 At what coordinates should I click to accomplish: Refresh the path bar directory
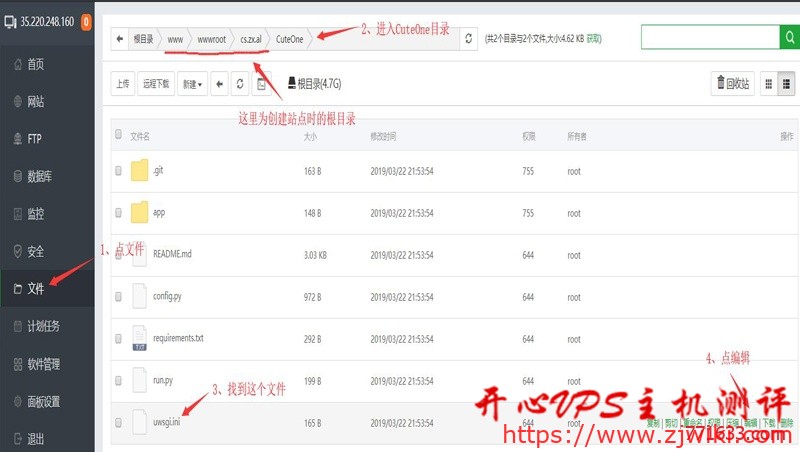coord(469,39)
